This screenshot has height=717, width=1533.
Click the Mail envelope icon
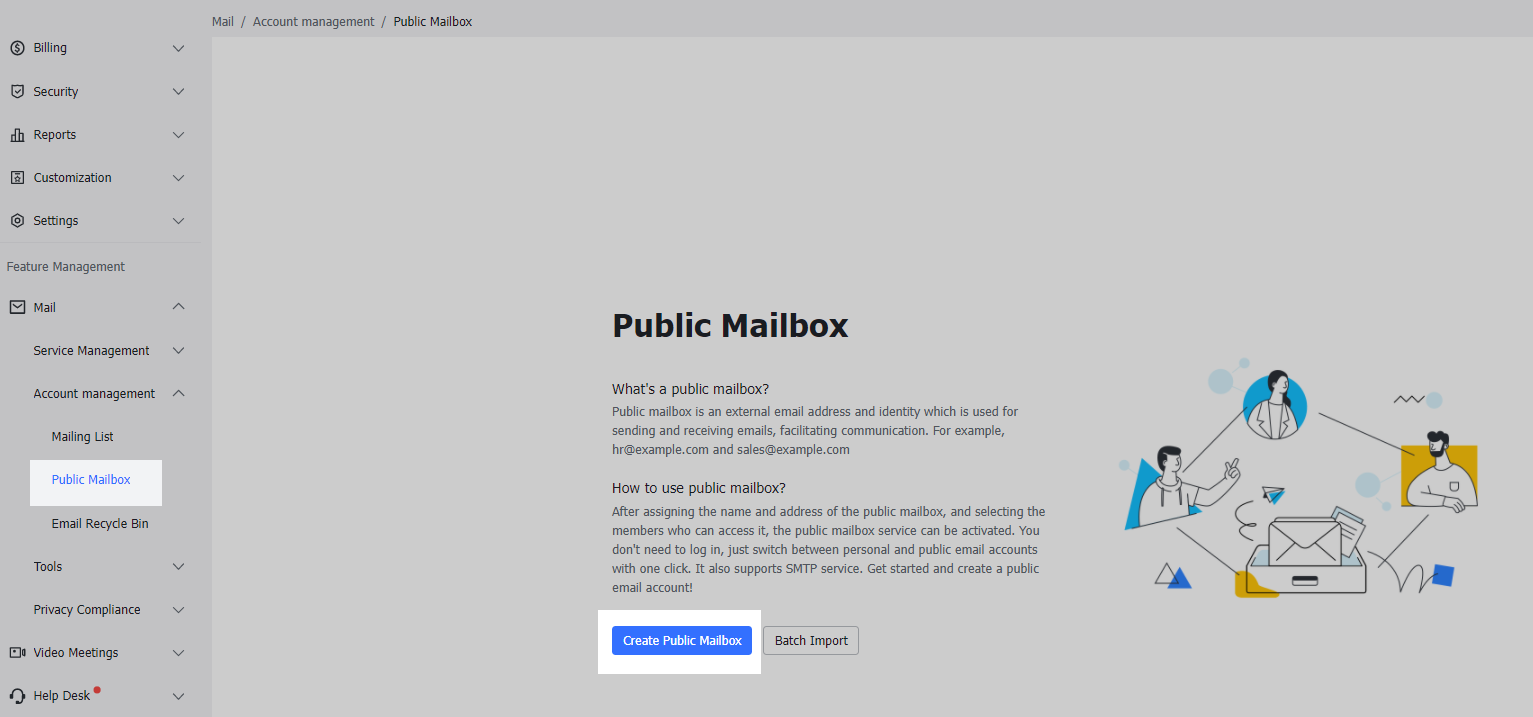17,307
